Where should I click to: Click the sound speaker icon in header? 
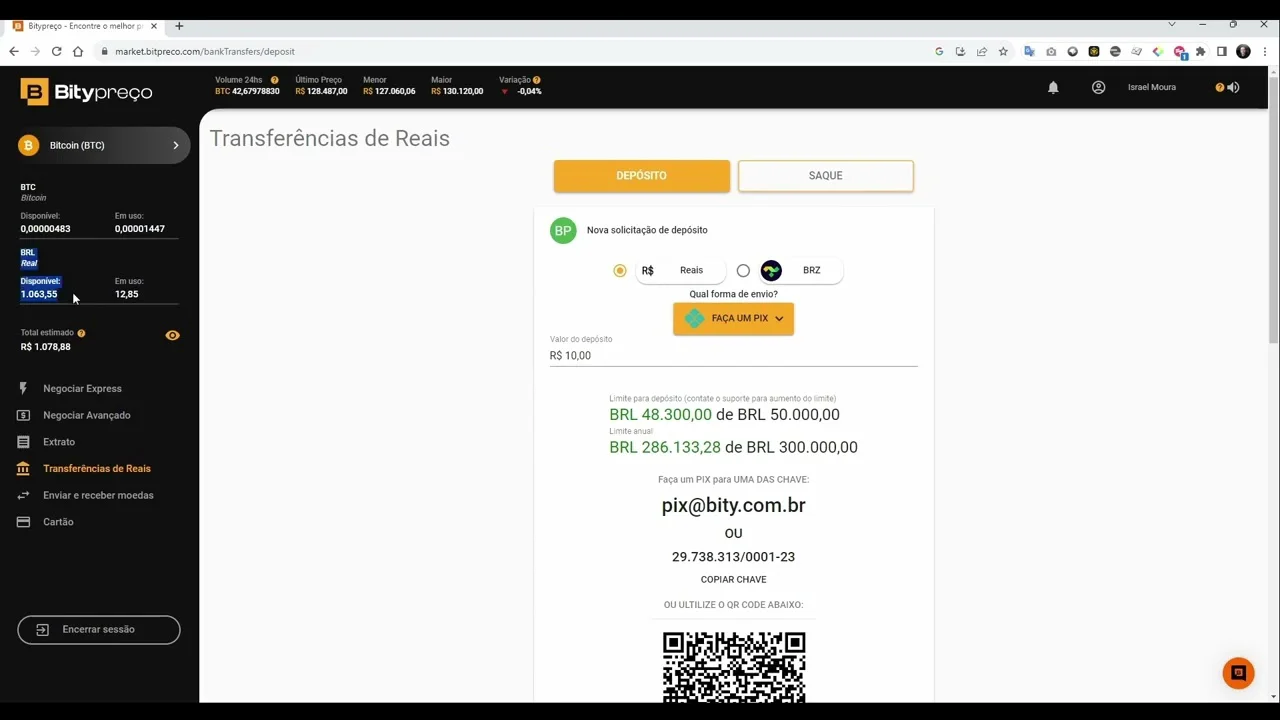point(1233,88)
